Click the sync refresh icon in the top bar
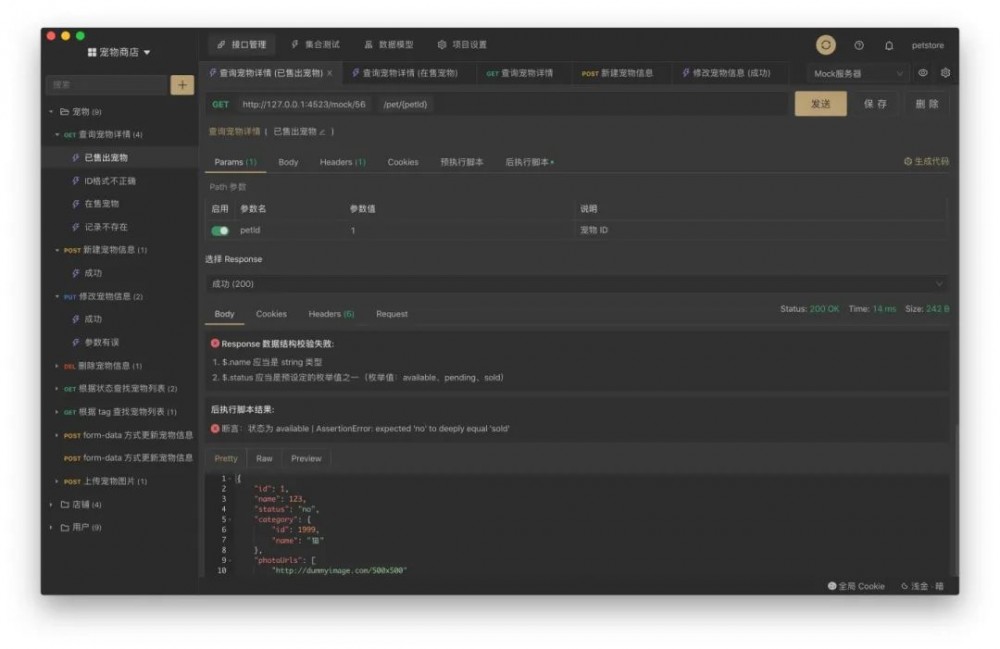The image size is (1000, 649). (x=827, y=45)
